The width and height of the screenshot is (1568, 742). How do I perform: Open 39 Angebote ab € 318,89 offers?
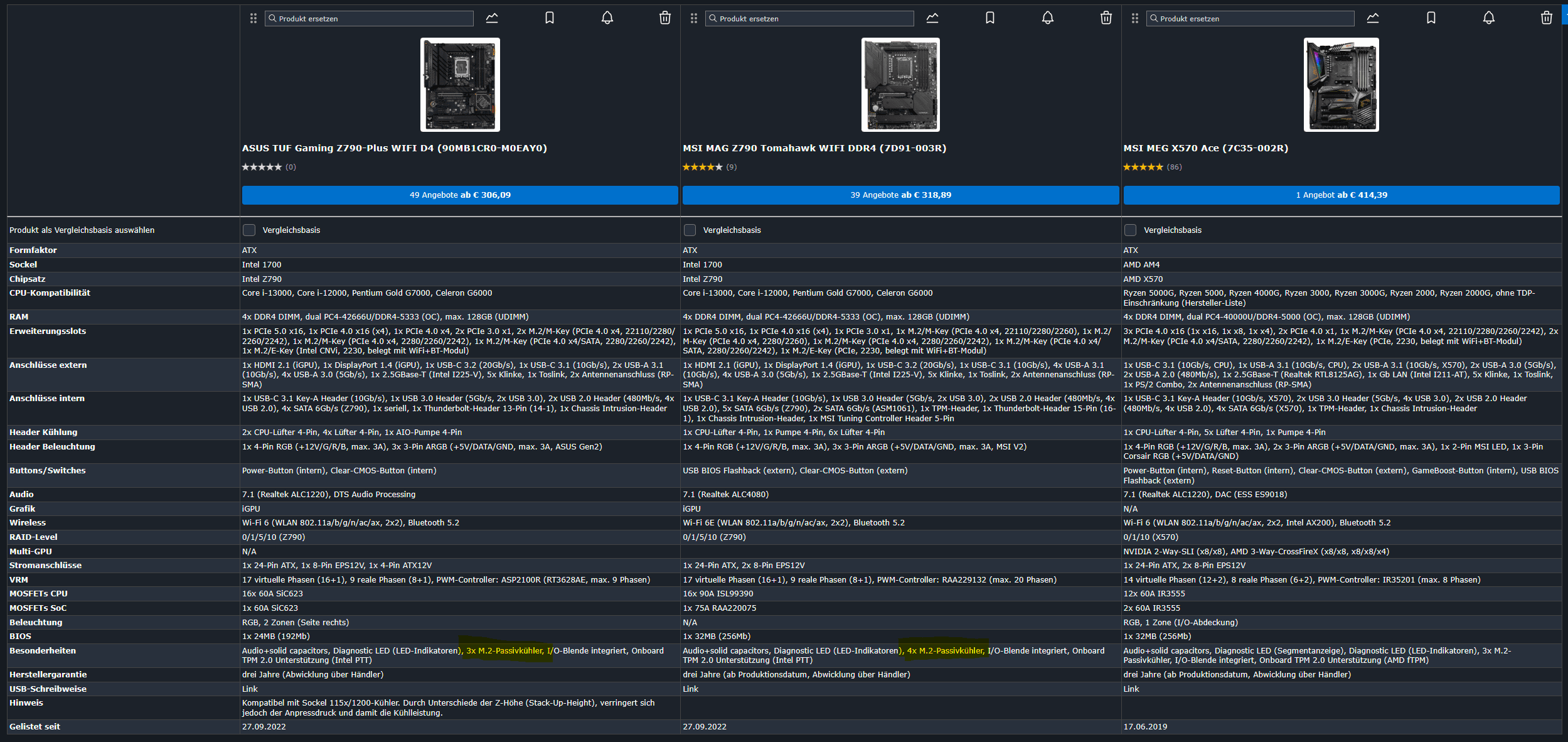click(900, 195)
